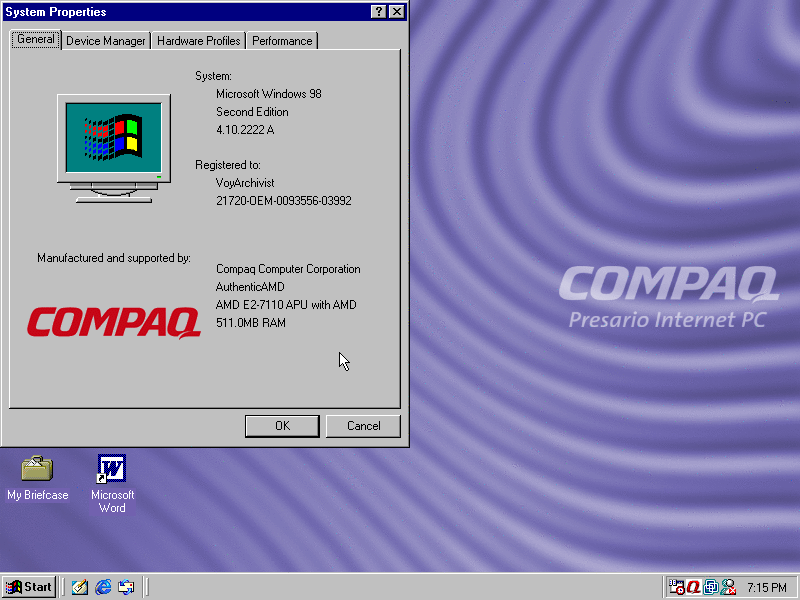Switch to the Device Manager tab
Image resolution: width=800 pixels, height=600 pixels.
[x=105, y=41]
